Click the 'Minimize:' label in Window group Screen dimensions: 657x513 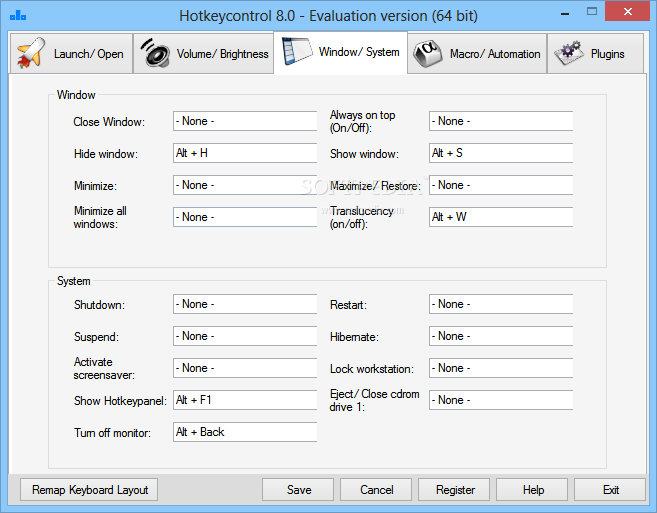coord(95,186)
